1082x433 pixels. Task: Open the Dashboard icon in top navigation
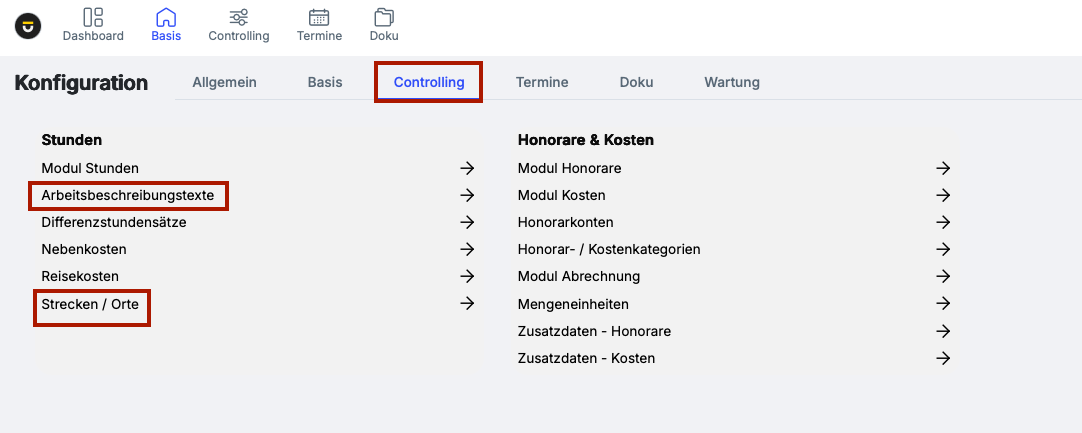click(93, 17)
